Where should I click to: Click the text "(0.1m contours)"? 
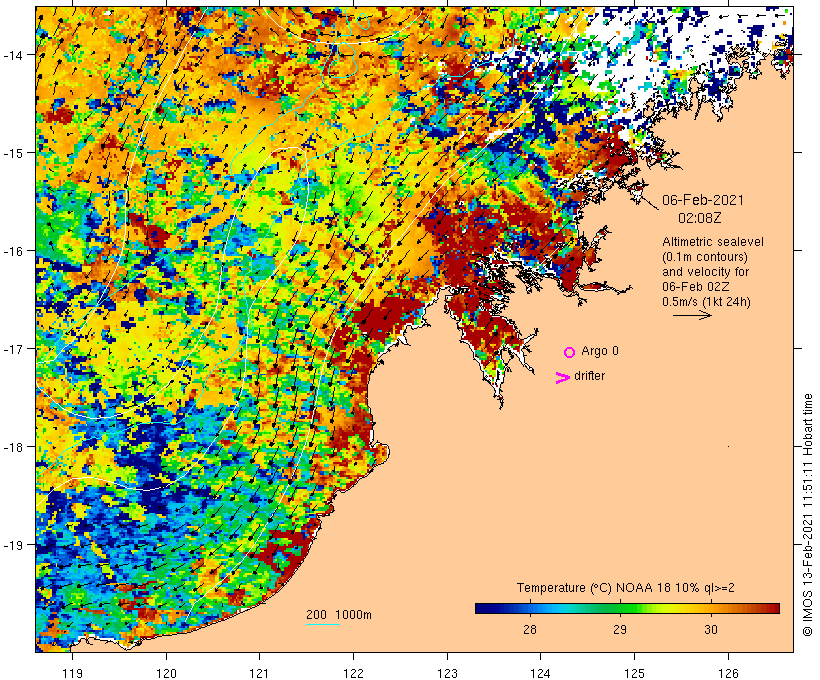705,257
